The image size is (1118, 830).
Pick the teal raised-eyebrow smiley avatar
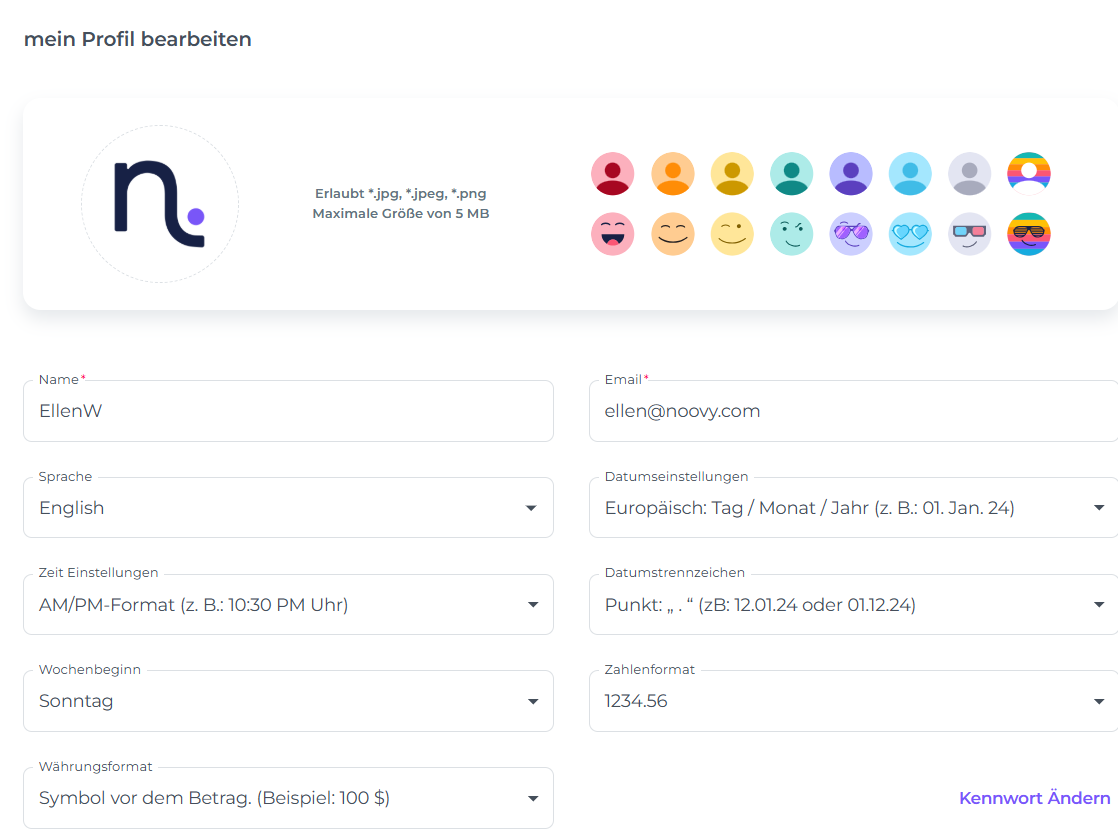[x=791, y=234]
